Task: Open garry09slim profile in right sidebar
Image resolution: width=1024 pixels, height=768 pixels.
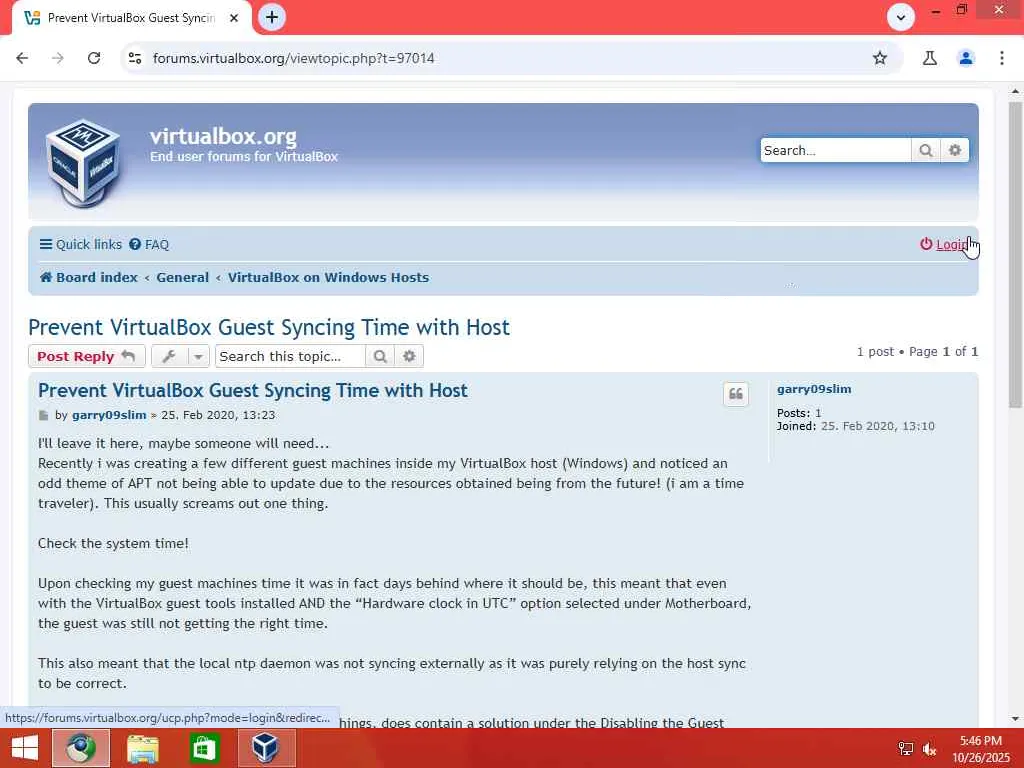Action: tap(814, 389)
